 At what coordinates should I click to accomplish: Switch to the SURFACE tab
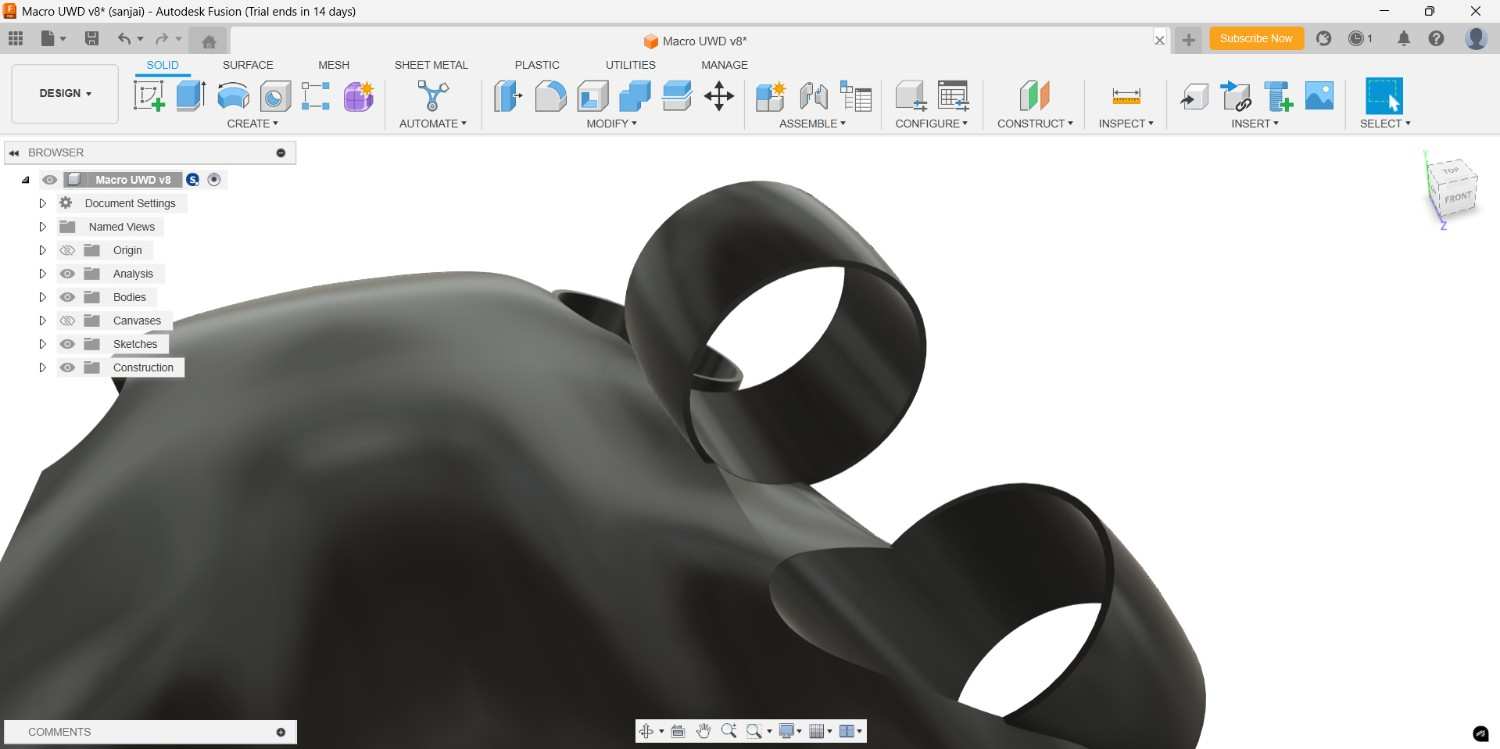tap(248, 65)
